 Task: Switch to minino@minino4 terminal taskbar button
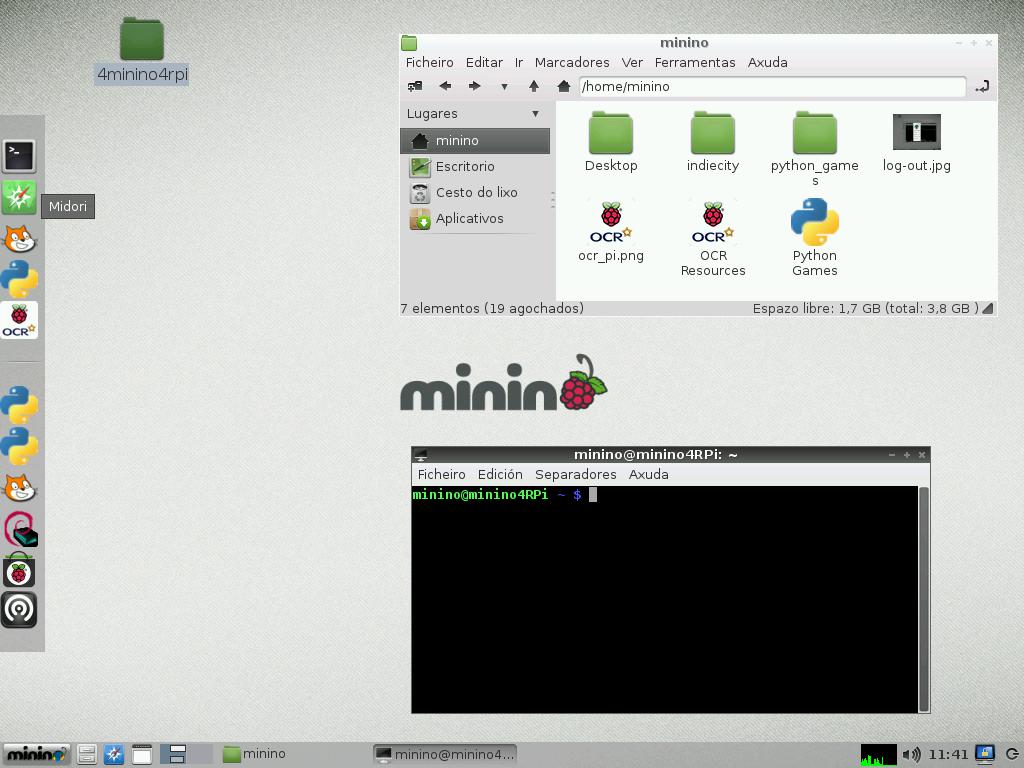[x=445, y=754]
